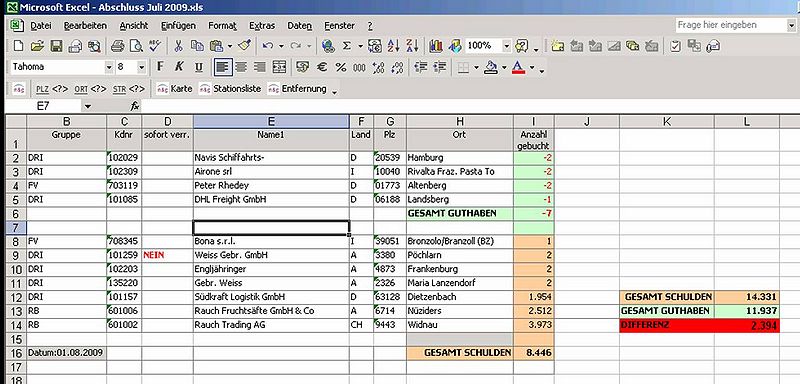Open the Datei menu
Screen dimensions: 800x384
41,25
